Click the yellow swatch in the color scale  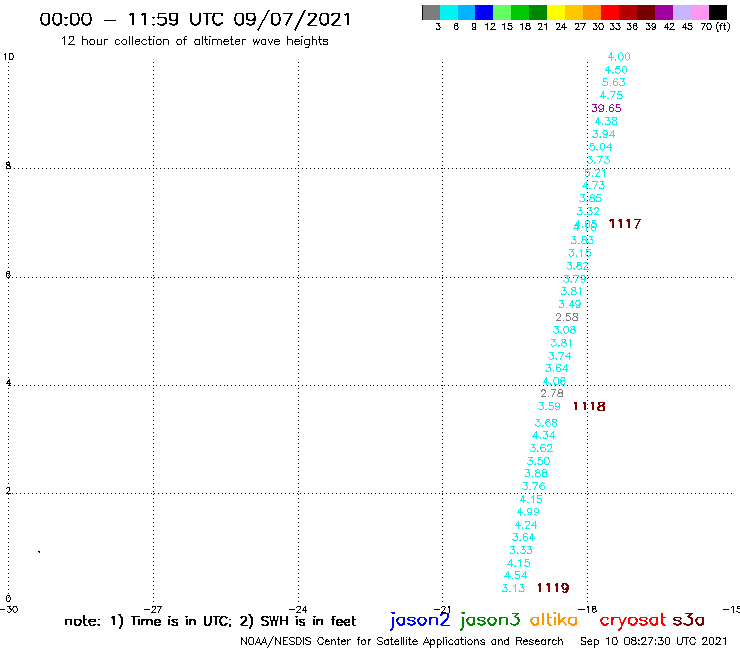[x=556, y=12]
